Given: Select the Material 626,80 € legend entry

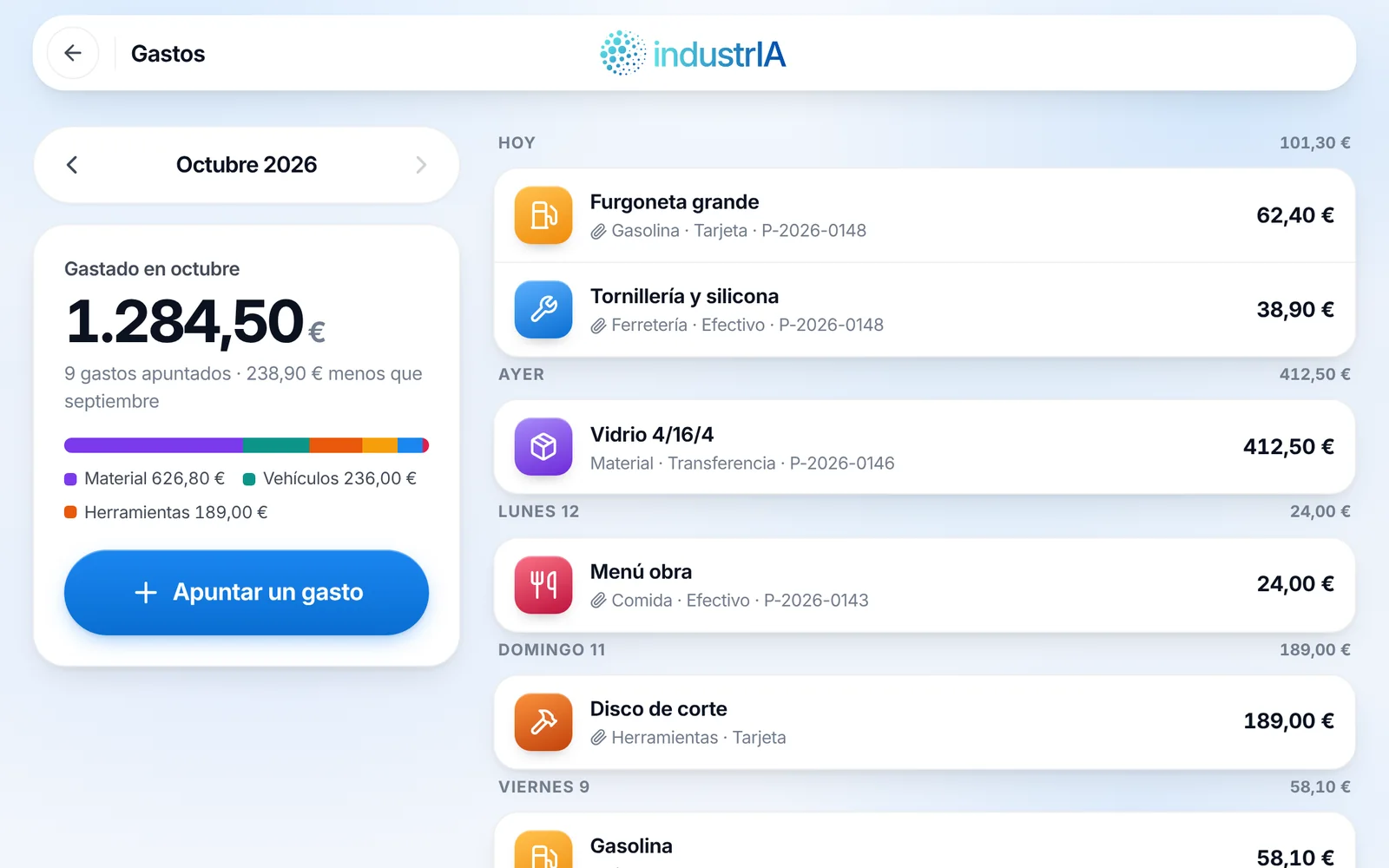Looking at the screenshot, I should pyautogui.click(x=145, y=479).
